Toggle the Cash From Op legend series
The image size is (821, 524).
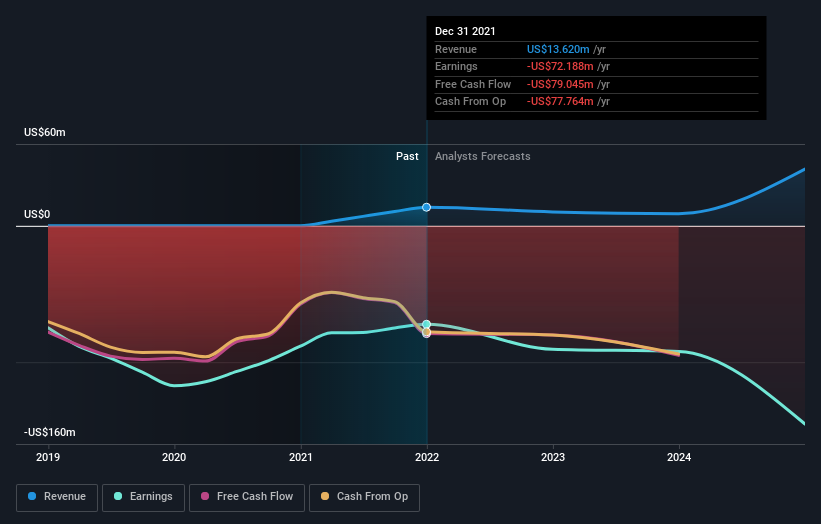(x=364, y=497)
